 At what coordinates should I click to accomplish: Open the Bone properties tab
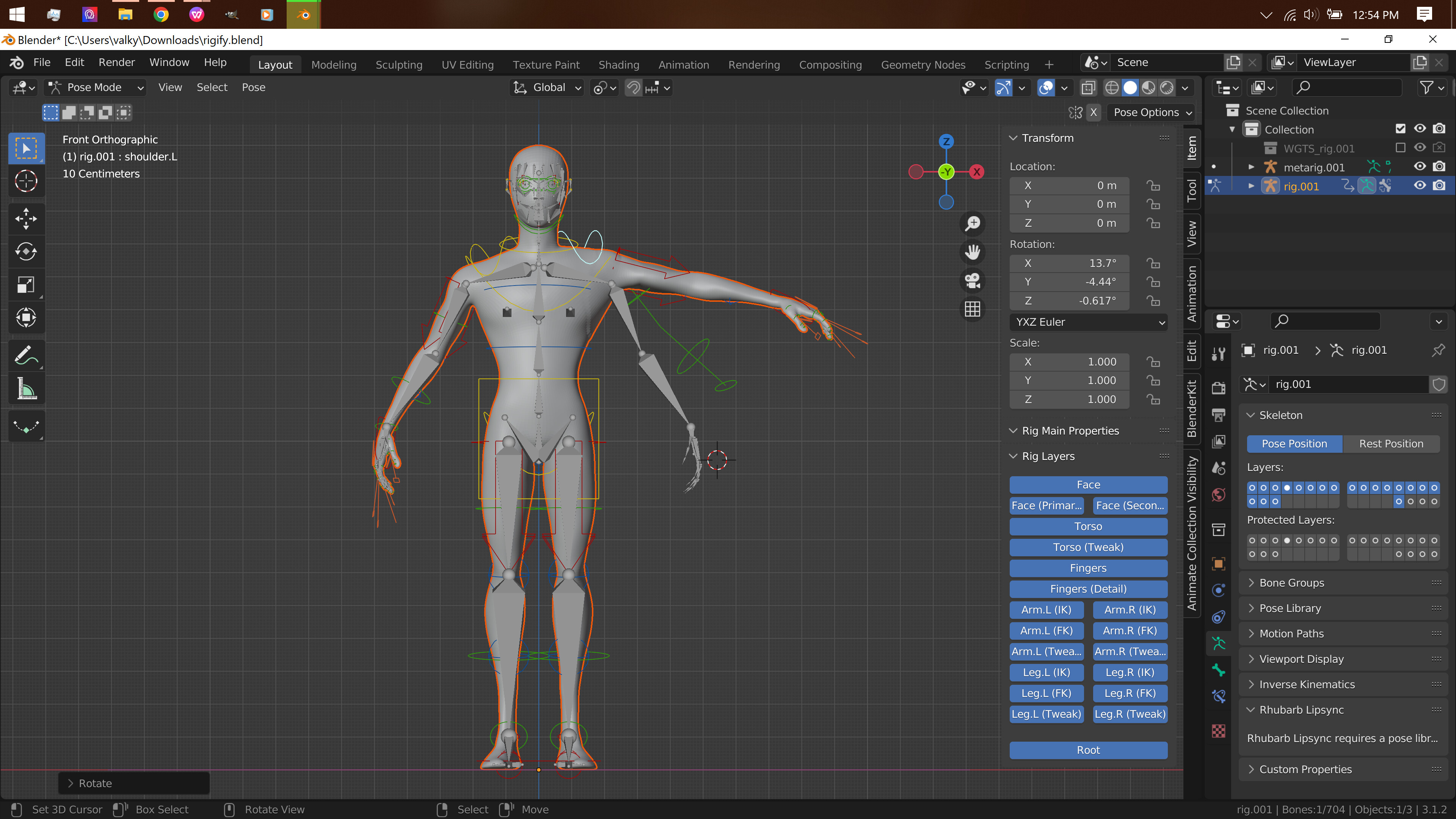click(1219, 670)
